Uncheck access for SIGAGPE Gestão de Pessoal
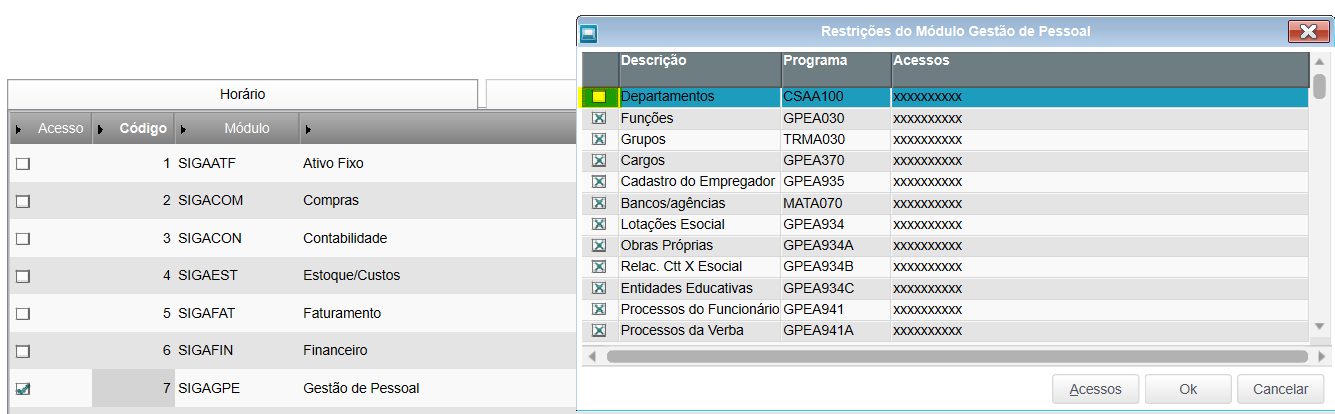The width and height of the screenshot is (1335, 414). 23,389
